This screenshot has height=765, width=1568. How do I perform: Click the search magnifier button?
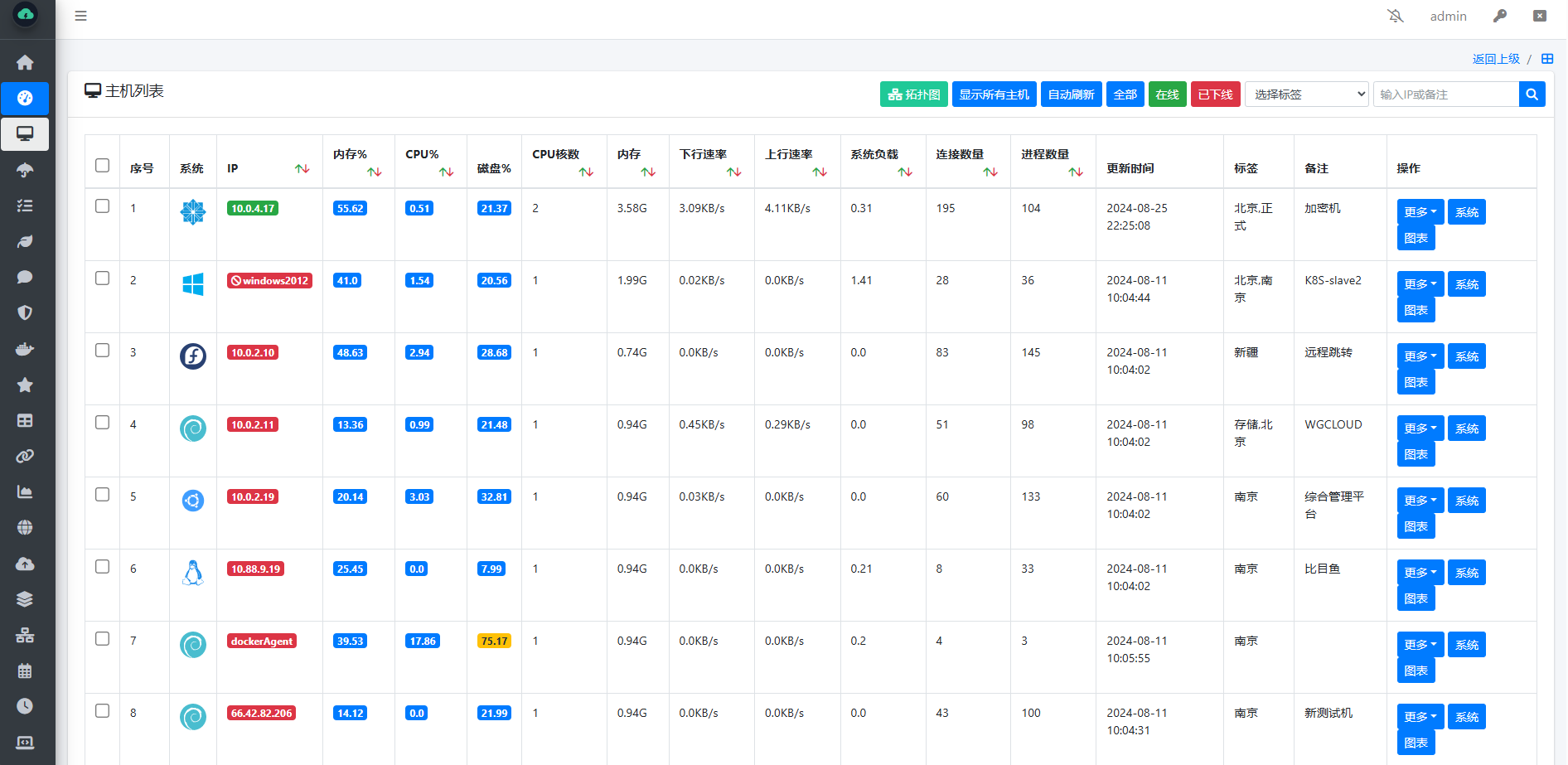point(1532,94)
